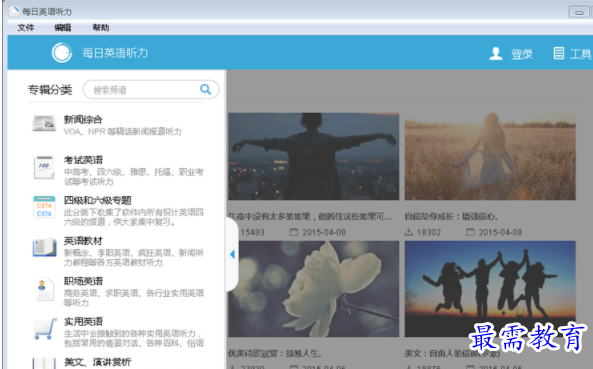The width and height of the screenshot is (593, 369).
Task: Click the download icon beside 18302
Action: [x=409, y=232]
